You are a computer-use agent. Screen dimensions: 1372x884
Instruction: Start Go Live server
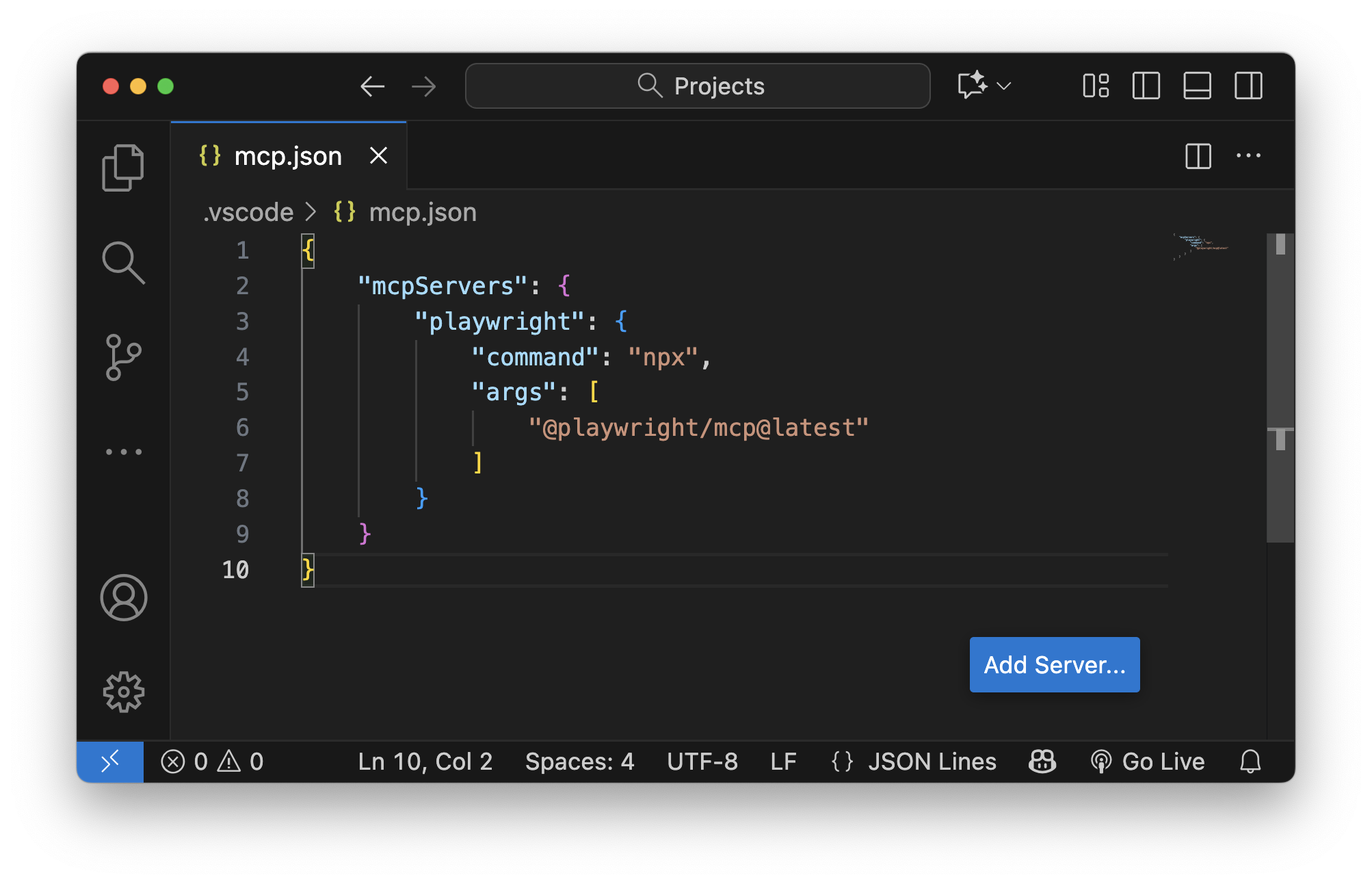coord(1148,762)
